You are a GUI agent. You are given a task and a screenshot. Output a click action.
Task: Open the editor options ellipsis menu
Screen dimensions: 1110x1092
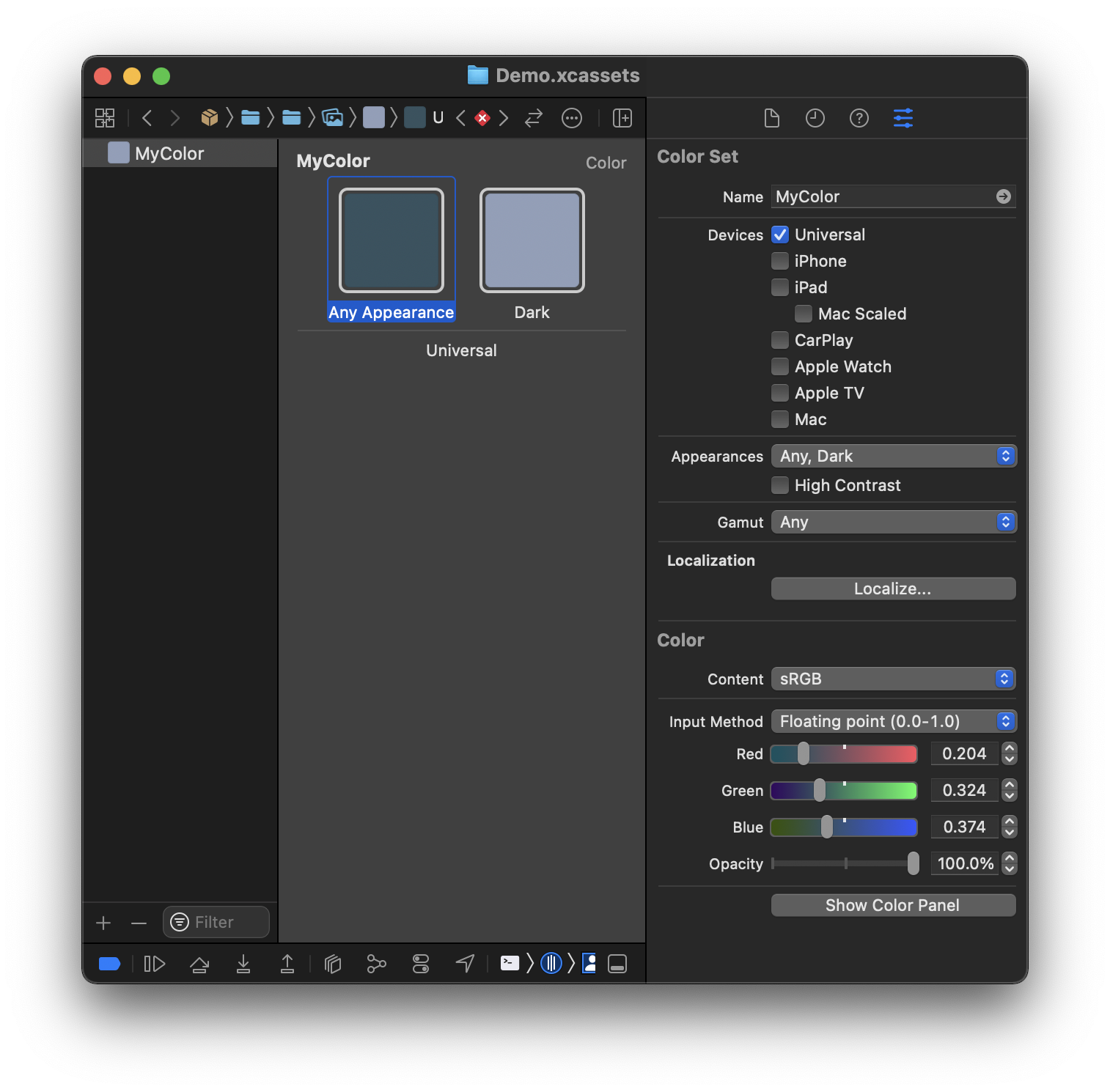click(x=572, y=118)
